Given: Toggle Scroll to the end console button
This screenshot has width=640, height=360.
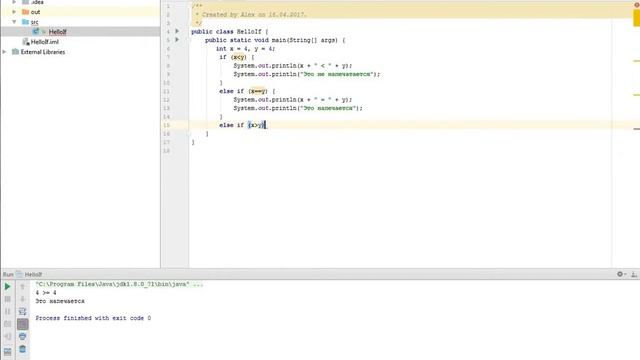Looking at the screenshot, I should 22,324.
